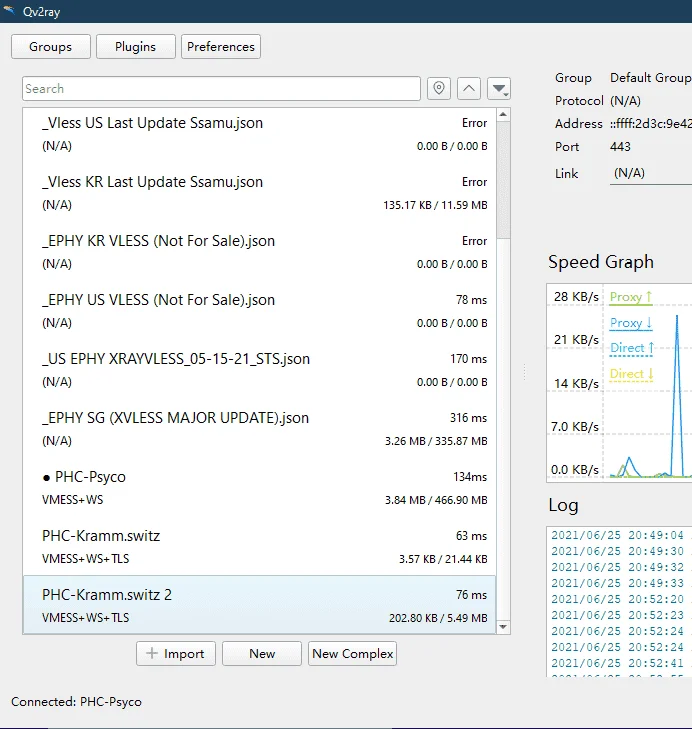The width and height of the screenshot is (692, 729).
Task: Click the Direct download legend in Speed Graph
Action: [x=632, y=374]
